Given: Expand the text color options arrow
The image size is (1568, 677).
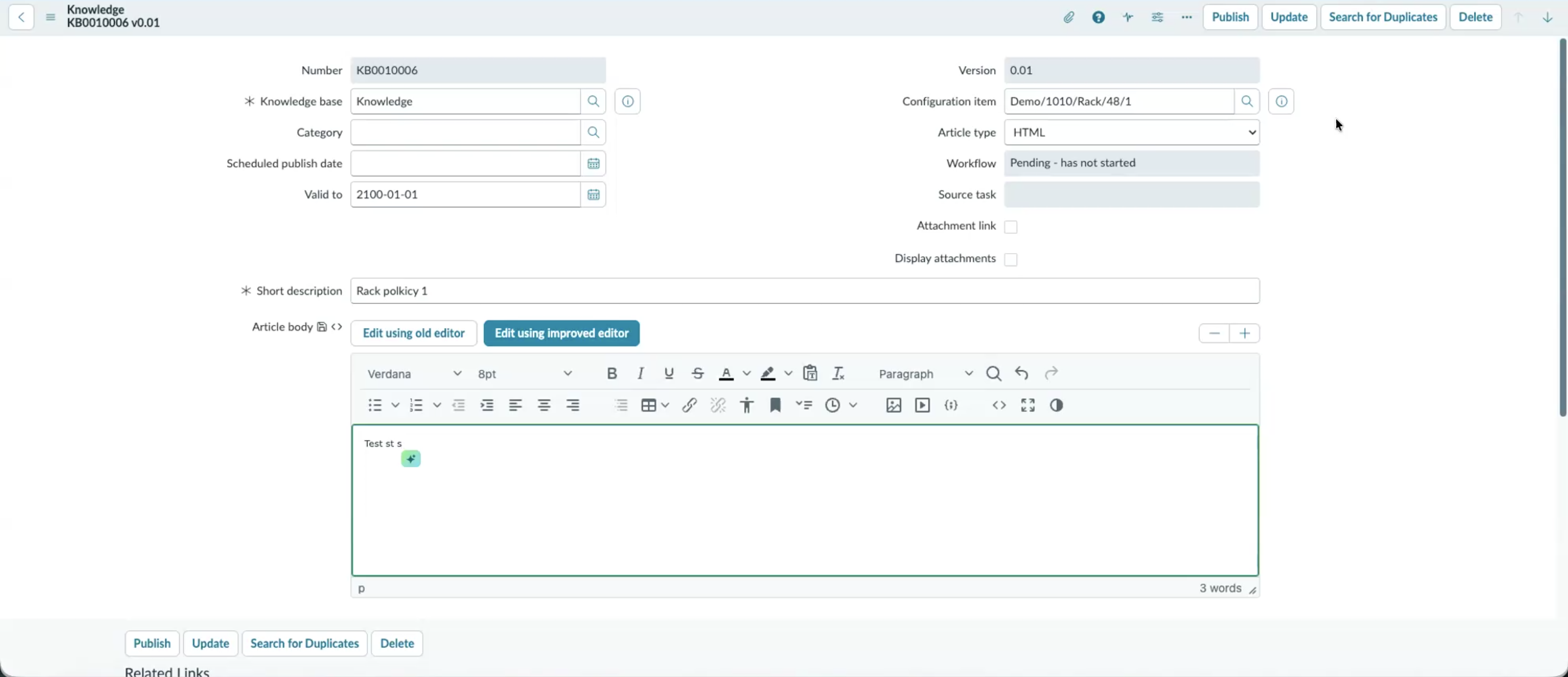Looking at the screenshot, I should pyautogui.click(x=747, y=373).
